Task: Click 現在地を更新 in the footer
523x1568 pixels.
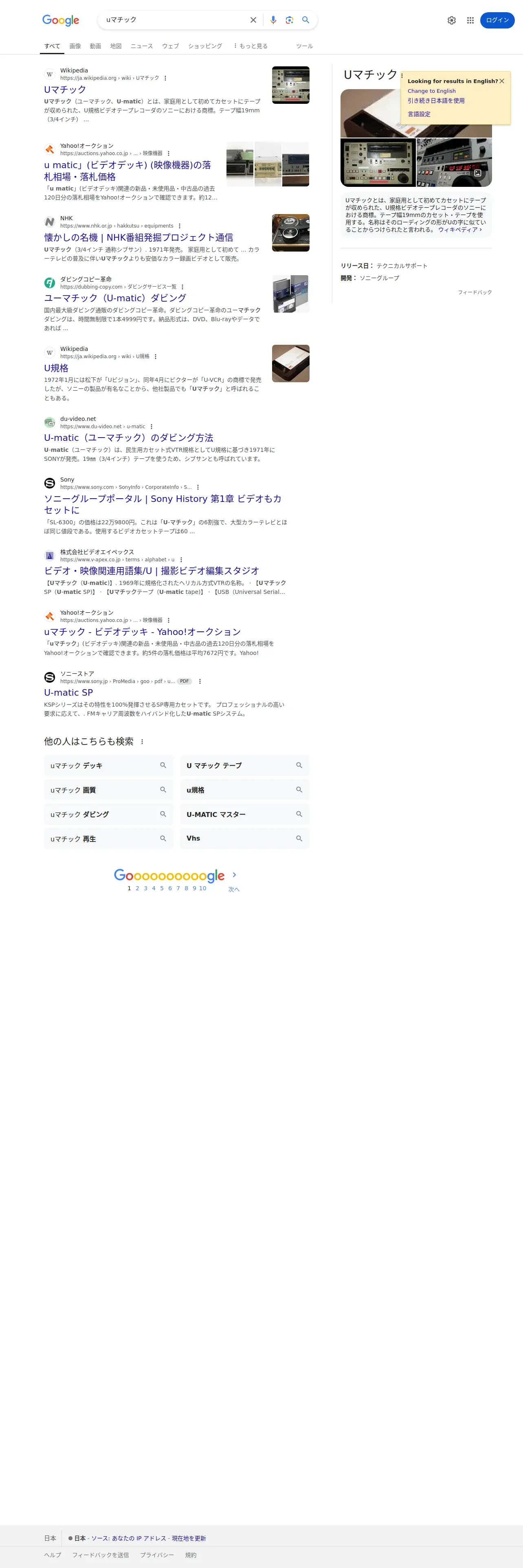Action: coord(189,1539)
